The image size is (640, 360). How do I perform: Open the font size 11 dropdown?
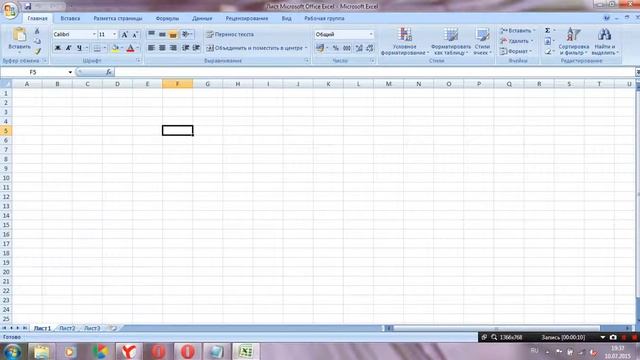(114, 34)
